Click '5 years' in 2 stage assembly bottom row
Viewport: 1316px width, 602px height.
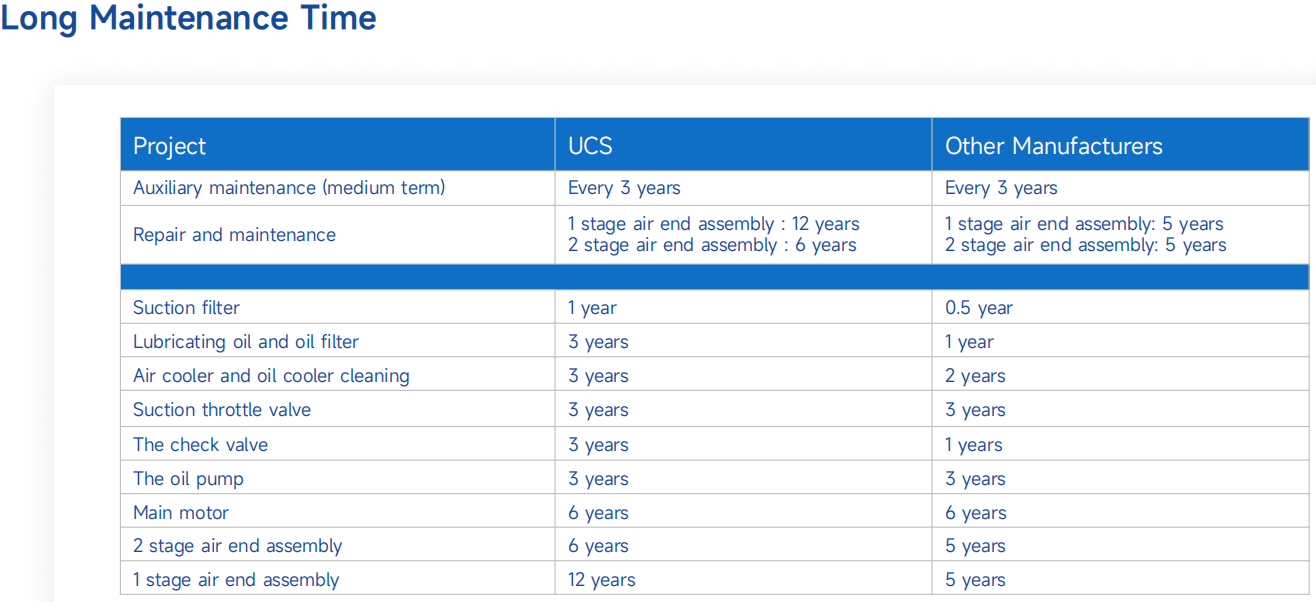975,546
